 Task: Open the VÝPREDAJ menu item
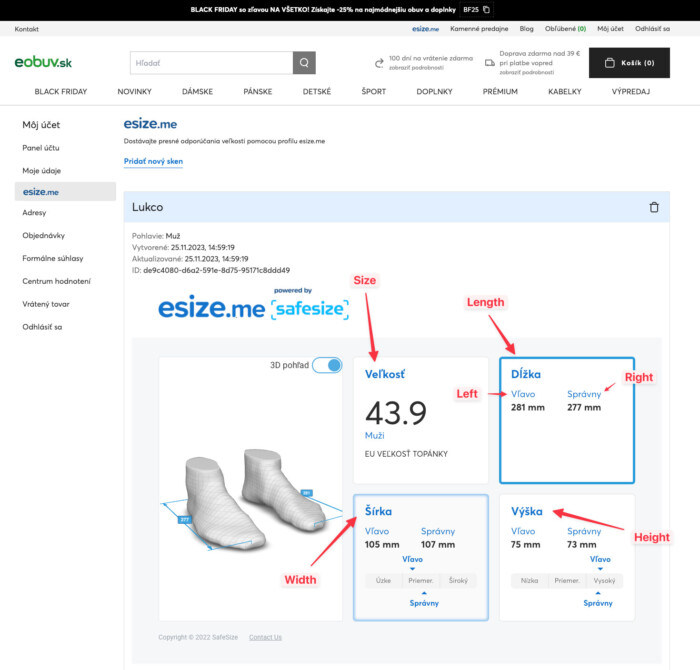(x=631, y=91)
